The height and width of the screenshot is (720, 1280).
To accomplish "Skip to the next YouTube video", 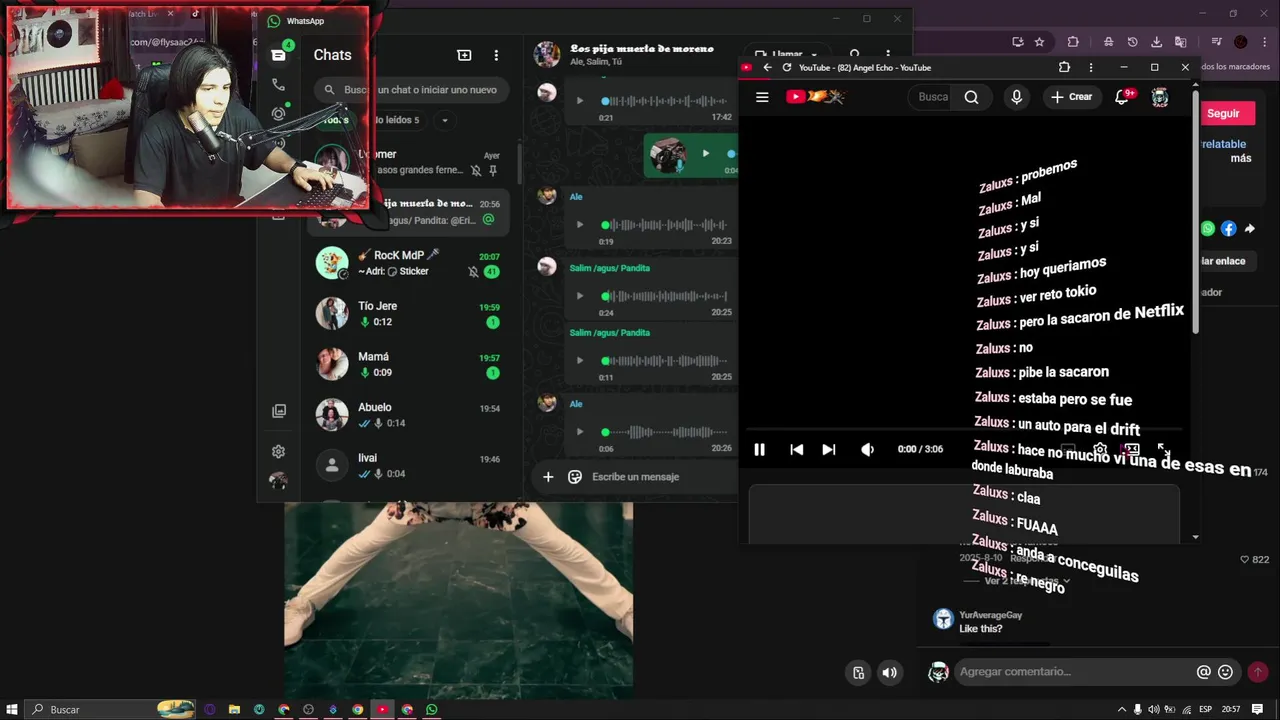I will [828, 450].
